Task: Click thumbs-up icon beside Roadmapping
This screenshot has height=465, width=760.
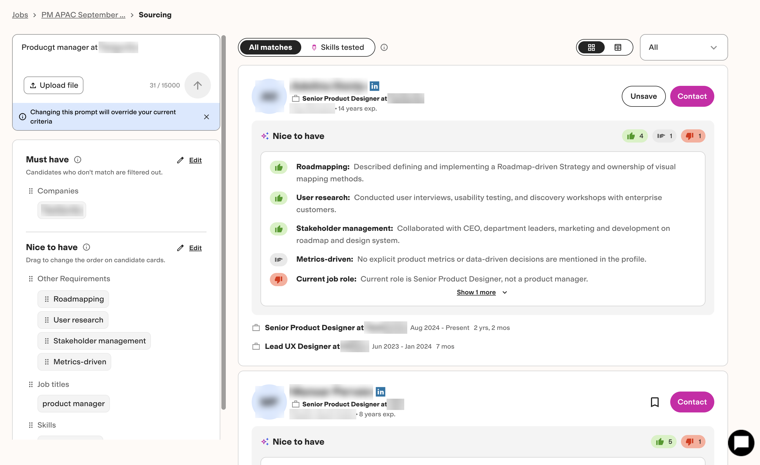Action: 279,168
